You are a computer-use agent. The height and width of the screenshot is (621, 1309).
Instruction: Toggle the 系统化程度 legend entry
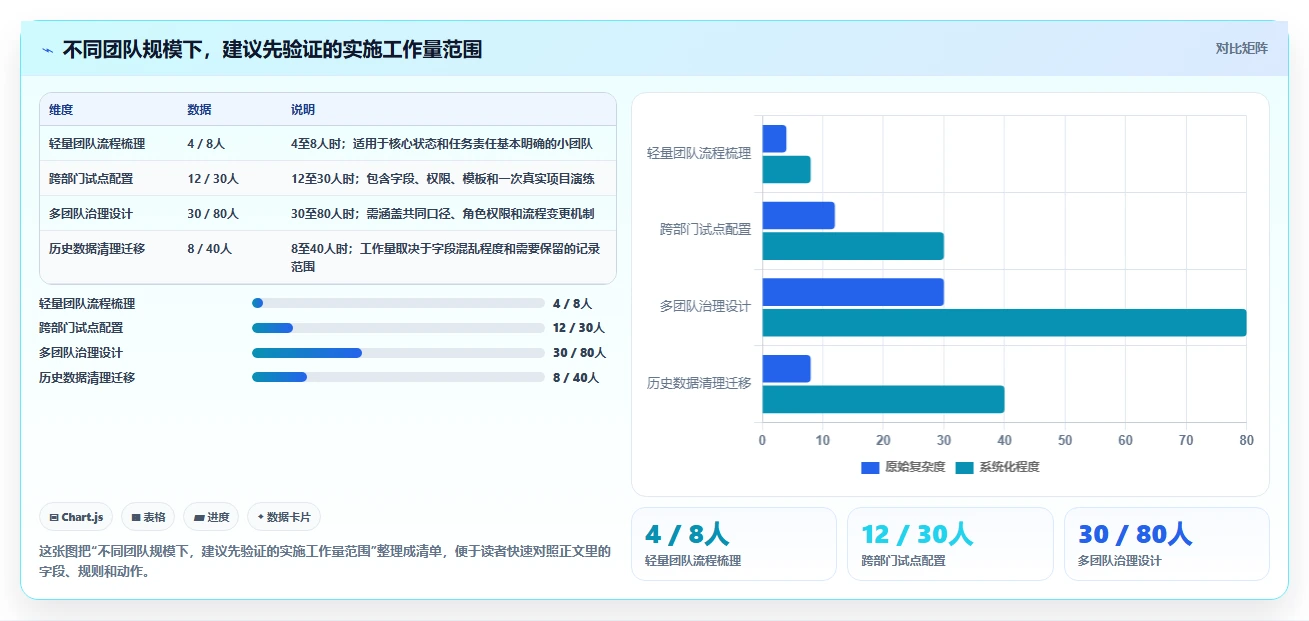(997, 467)
